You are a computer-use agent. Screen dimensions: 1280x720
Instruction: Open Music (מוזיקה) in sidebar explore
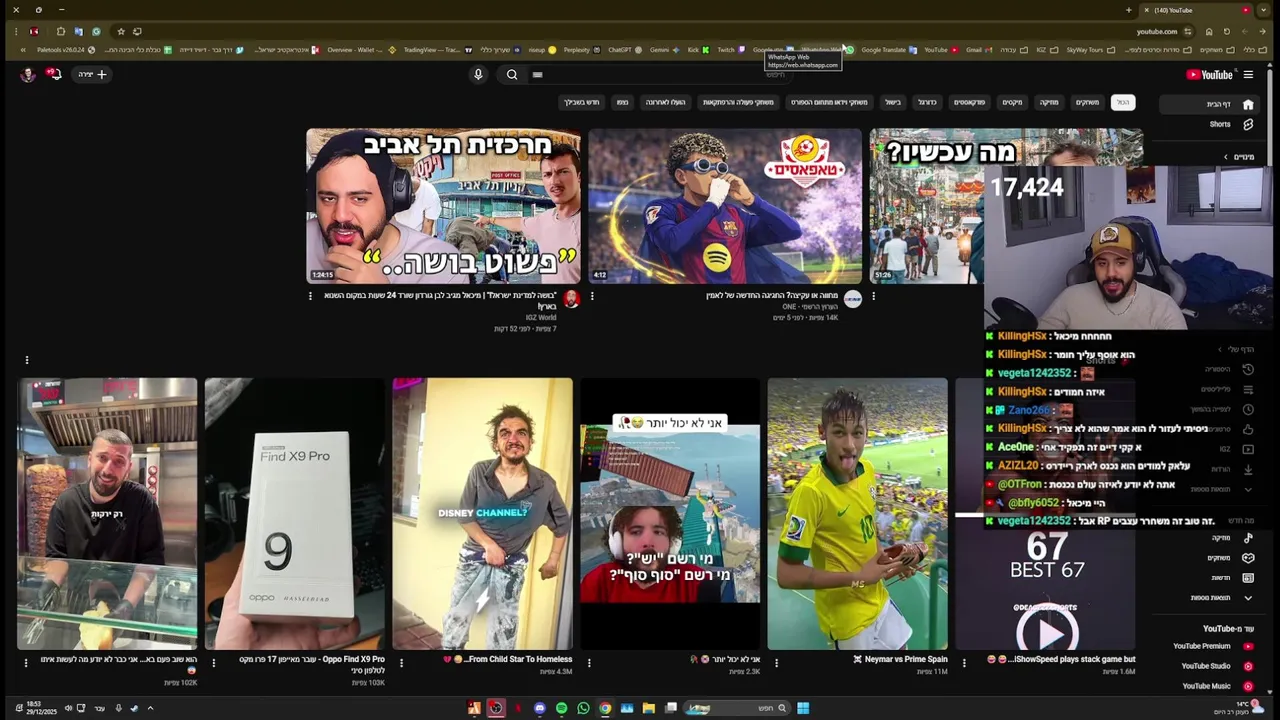1230,538
